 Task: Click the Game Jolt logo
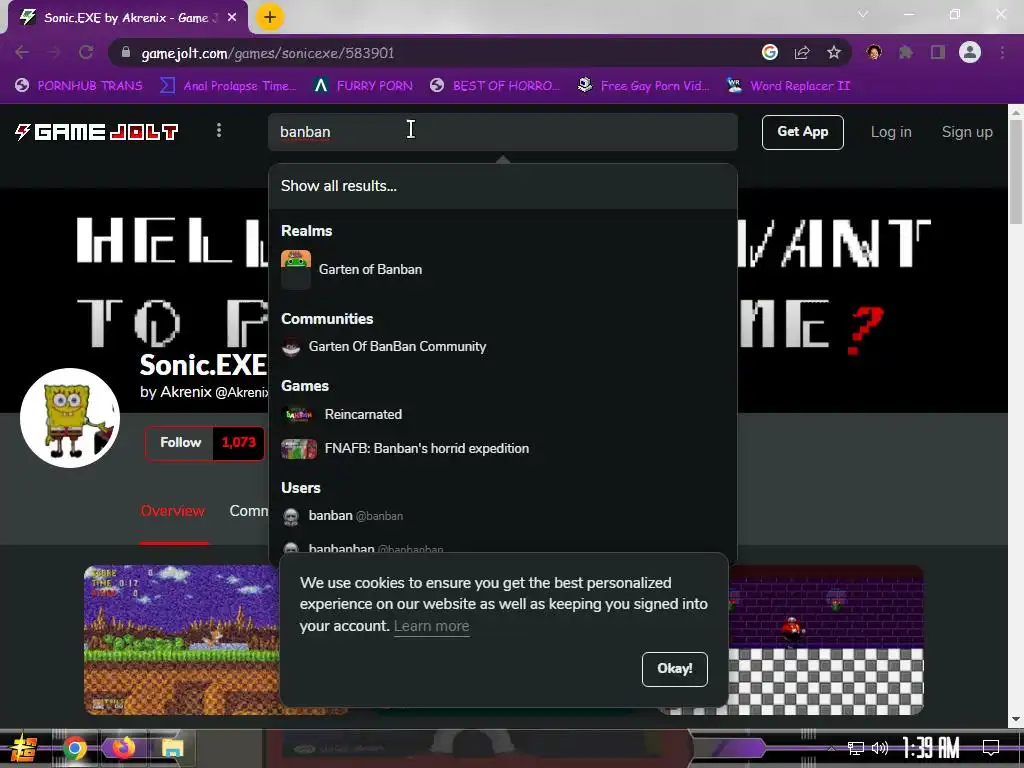tap(97, 132)
